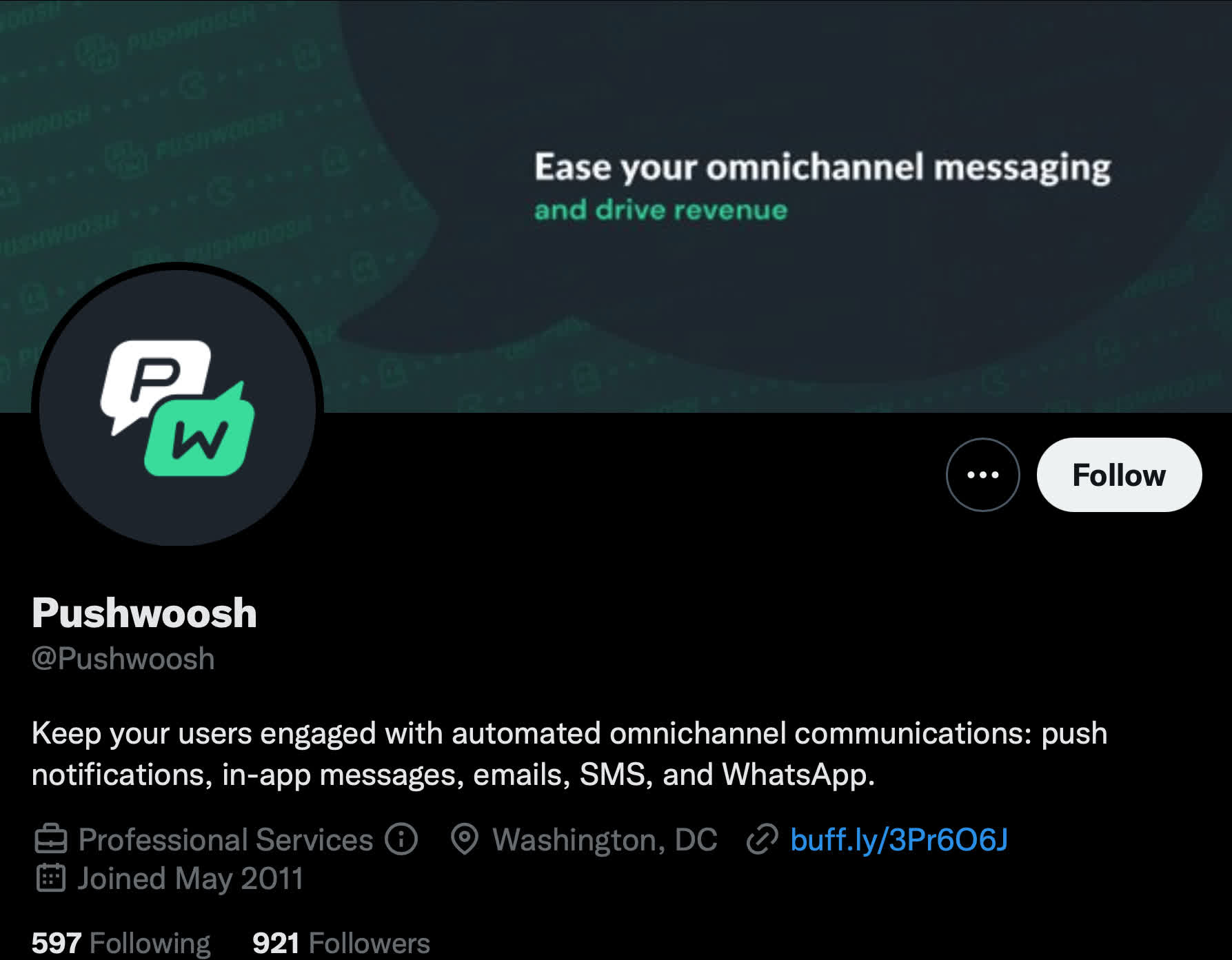Image resolution: width=1232 pixels, height=960 pixels.
Task: Click the Professional Services label
Action: pyautogui.click(x=225, y=839)
